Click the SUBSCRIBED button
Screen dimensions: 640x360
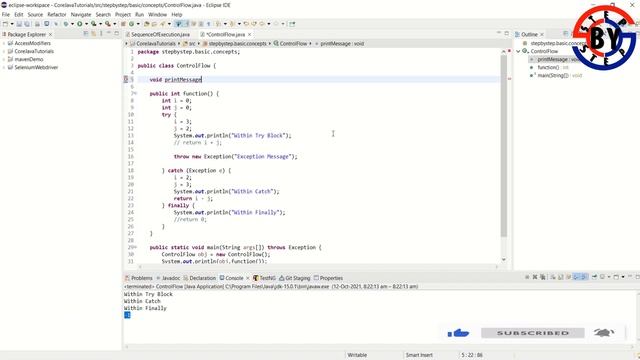click(533, 333)
